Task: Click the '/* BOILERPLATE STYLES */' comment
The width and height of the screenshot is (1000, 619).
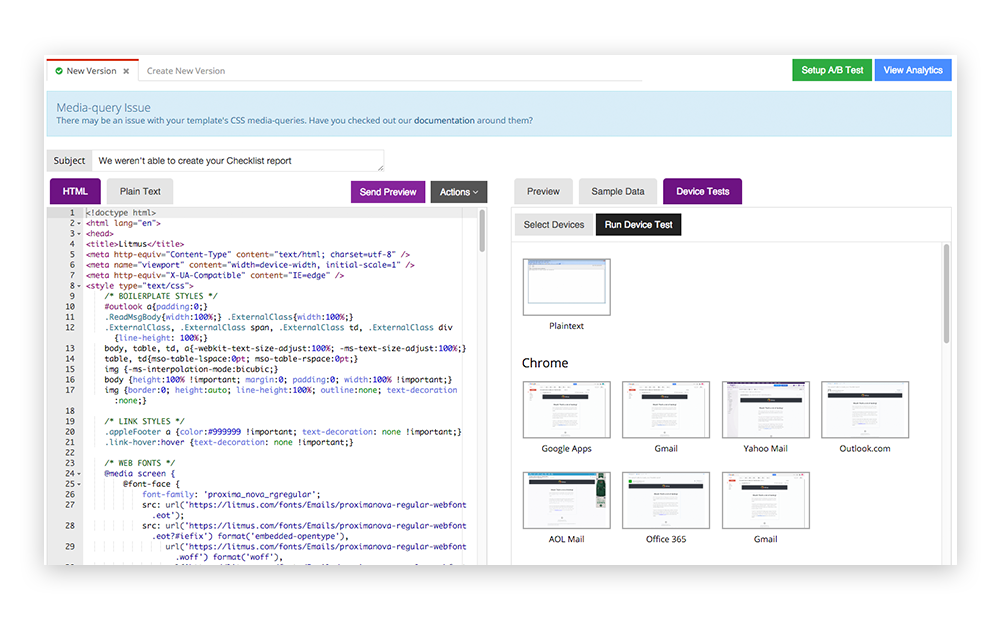Action: (161, 296)
